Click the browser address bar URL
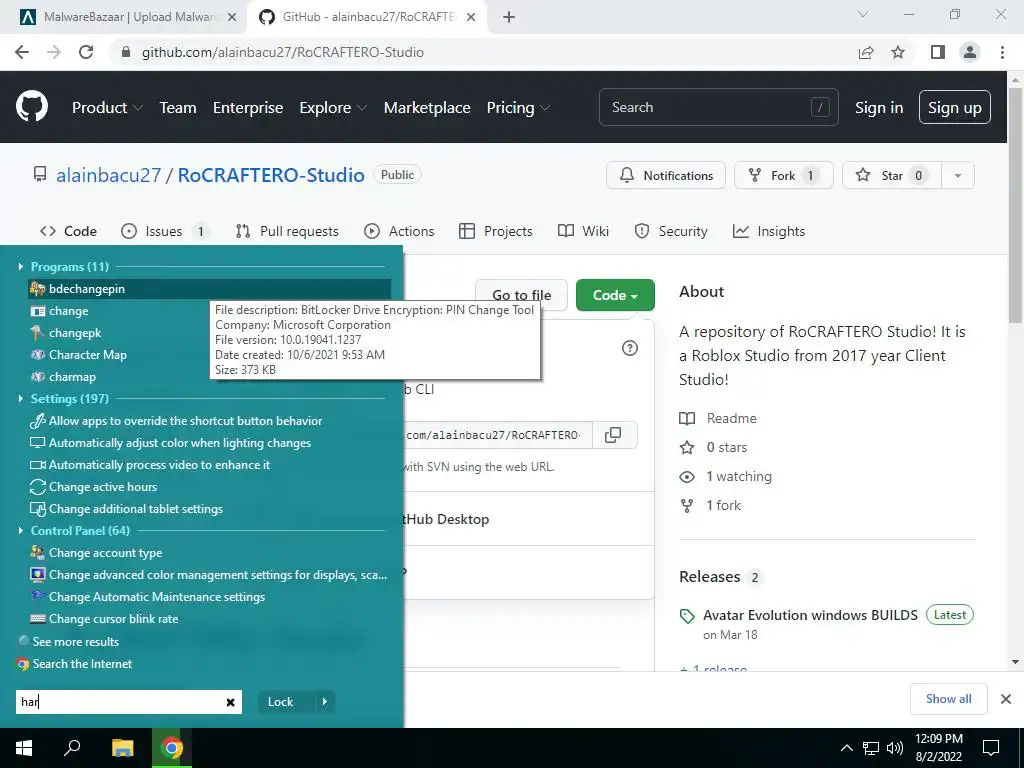 pos(283,52)
